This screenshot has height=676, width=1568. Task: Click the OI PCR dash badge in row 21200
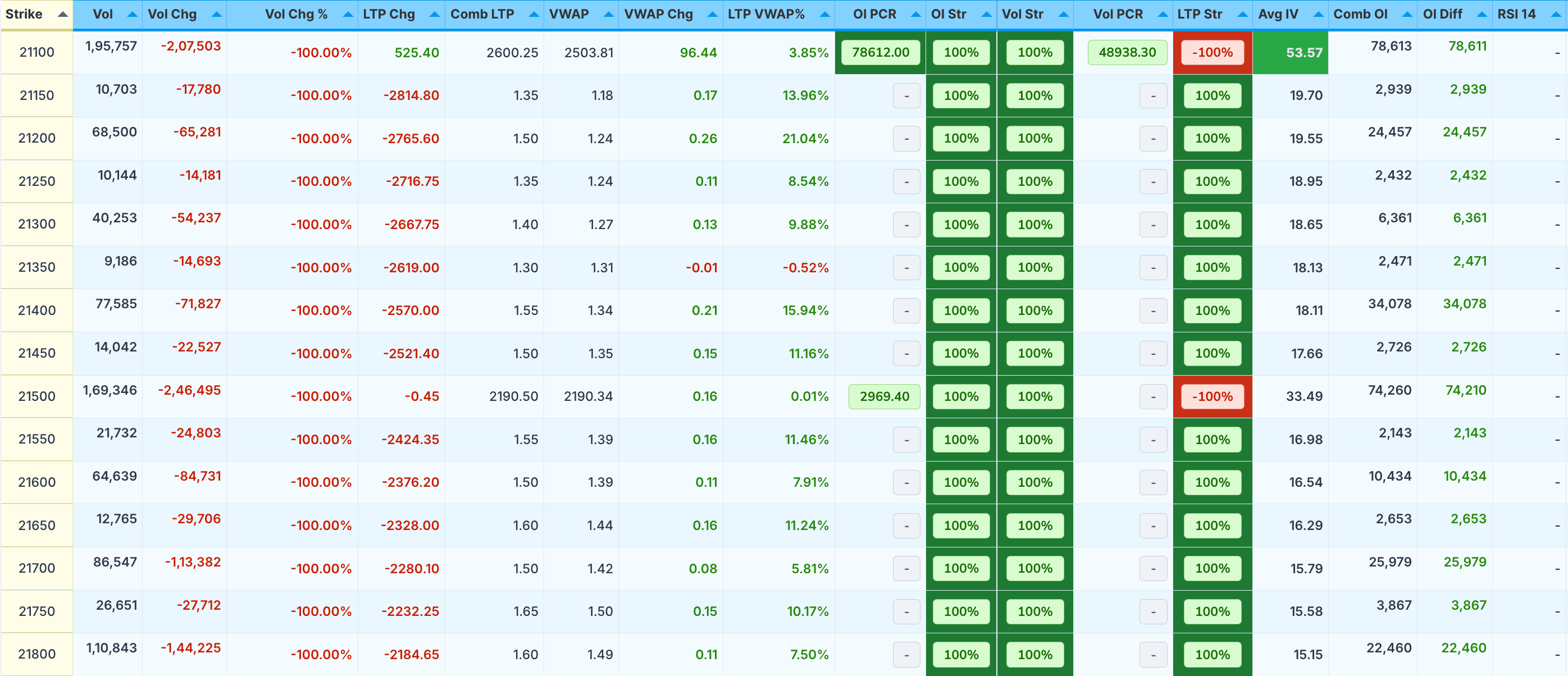tap(906, 139)
